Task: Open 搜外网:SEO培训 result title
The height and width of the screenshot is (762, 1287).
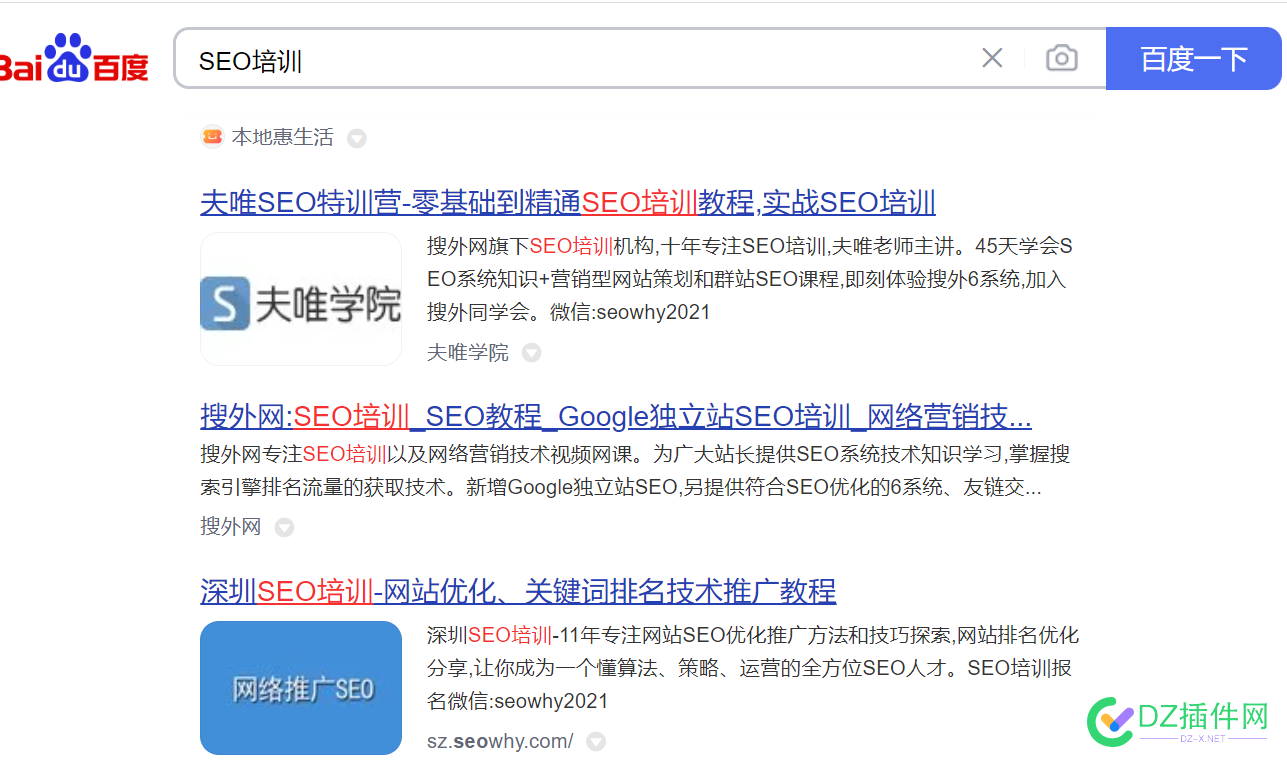Action: click(616, 416)
